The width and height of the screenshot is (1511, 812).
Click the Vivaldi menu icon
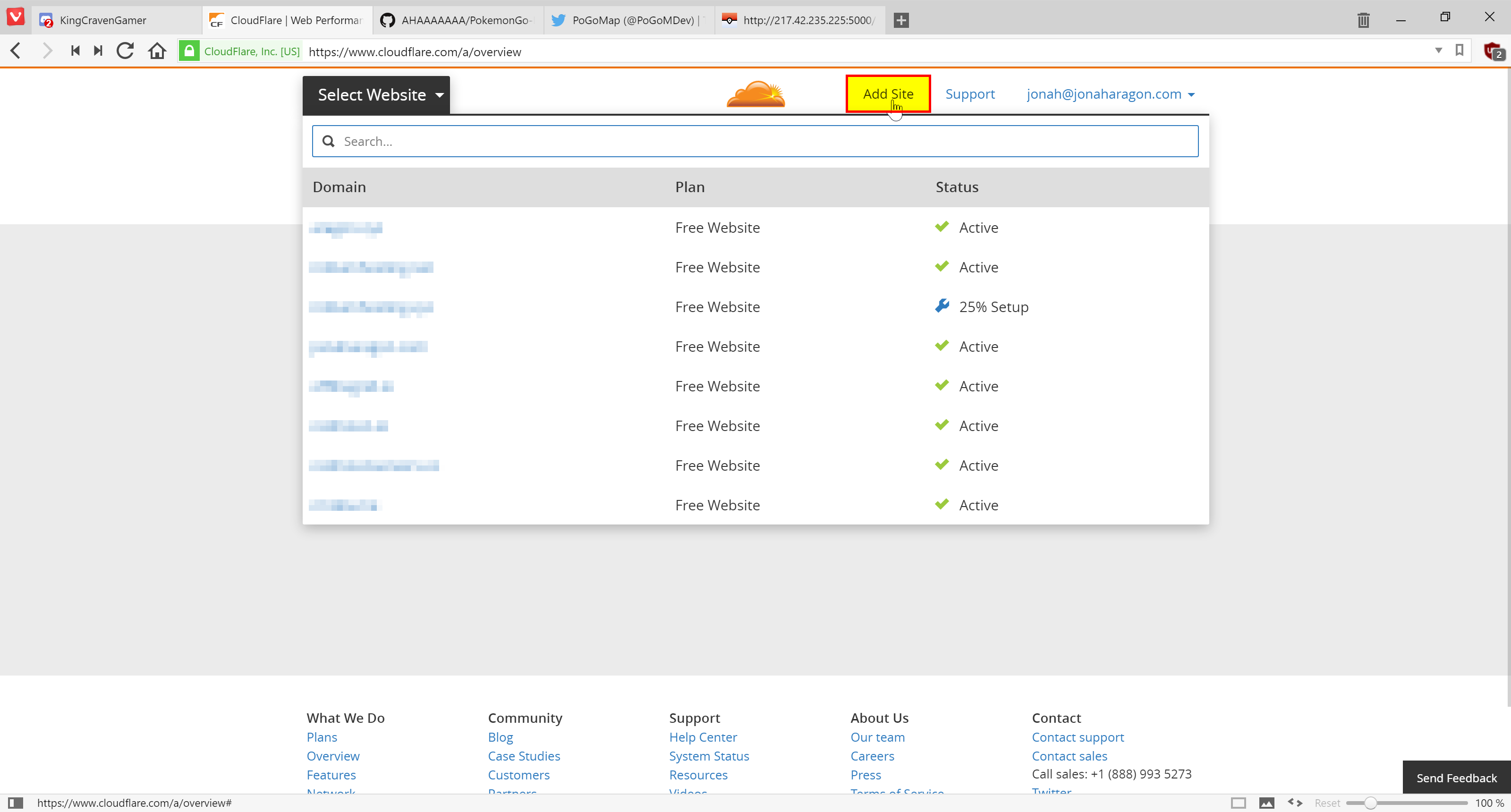click(x=16, y=17)
